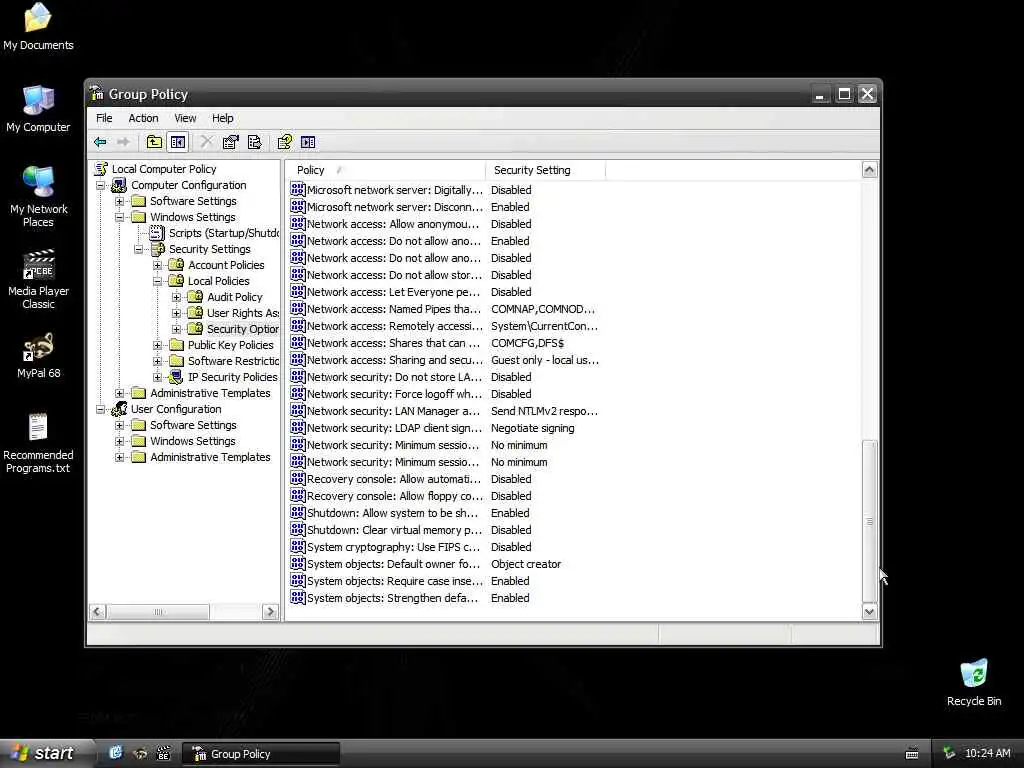Open the Recycle Bin desktop icon
The width and height of the screenshot is (1024, 768).
[974, 682]
